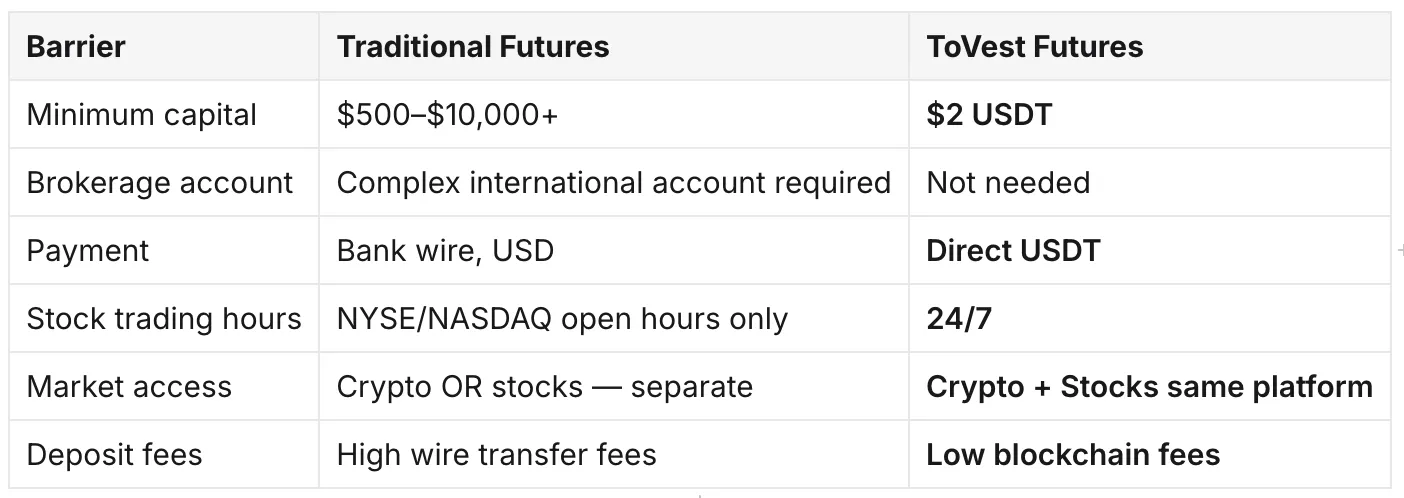Select the Market access row label

point(129,386)
